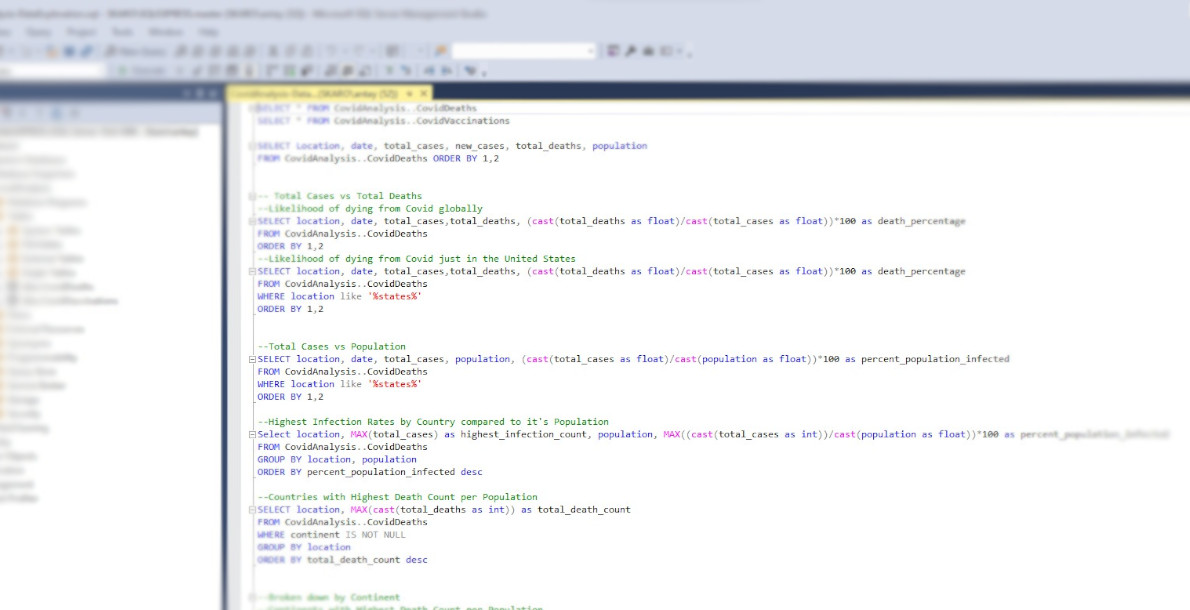This screenshot has height=610, width=1190.
Task: Click the Save All icon
Action: [x=86, y=51]
